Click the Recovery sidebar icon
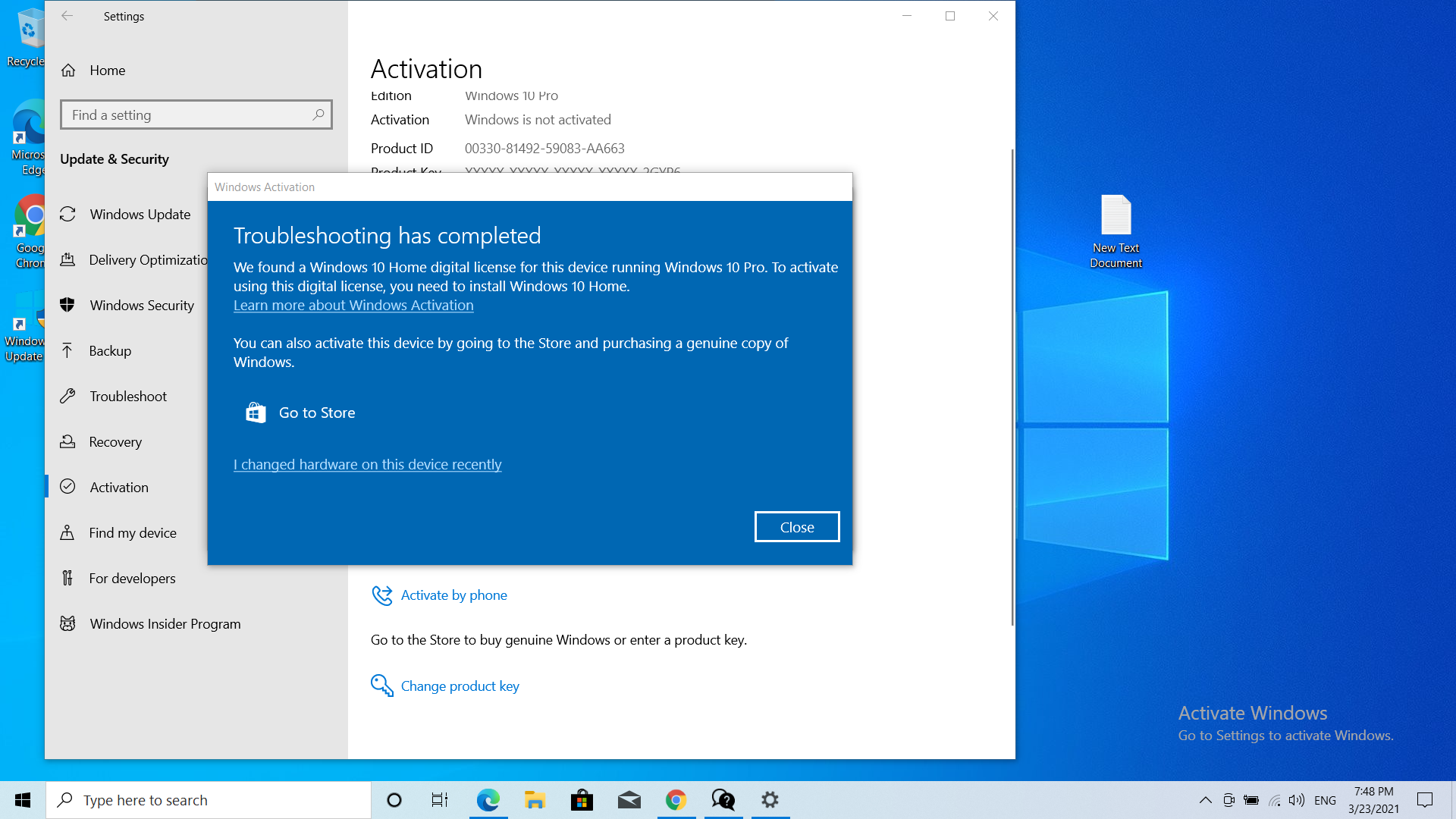Screen dimensions: 1456x819 pyautogui.click(x=67, y=441)
